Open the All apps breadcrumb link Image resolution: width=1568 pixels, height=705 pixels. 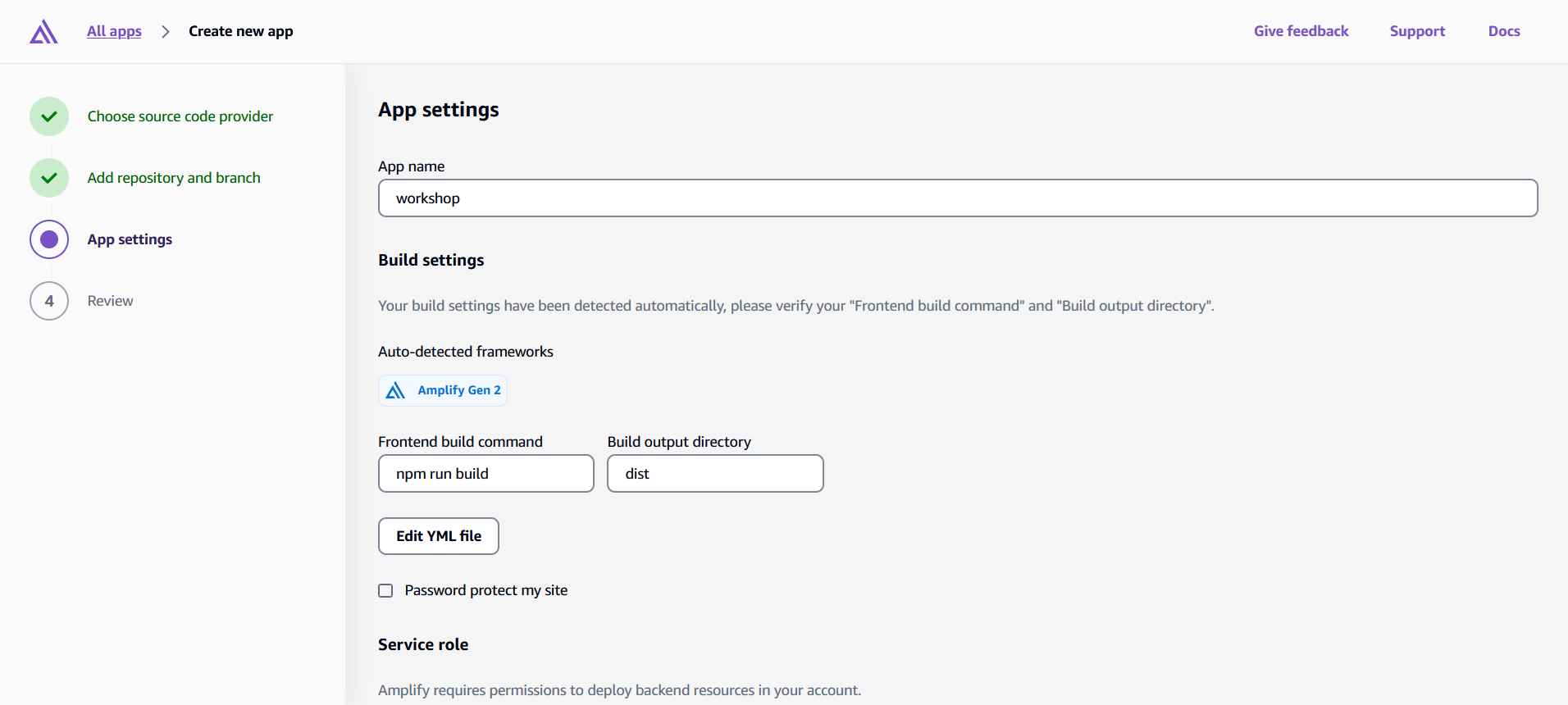pos(114,31)
